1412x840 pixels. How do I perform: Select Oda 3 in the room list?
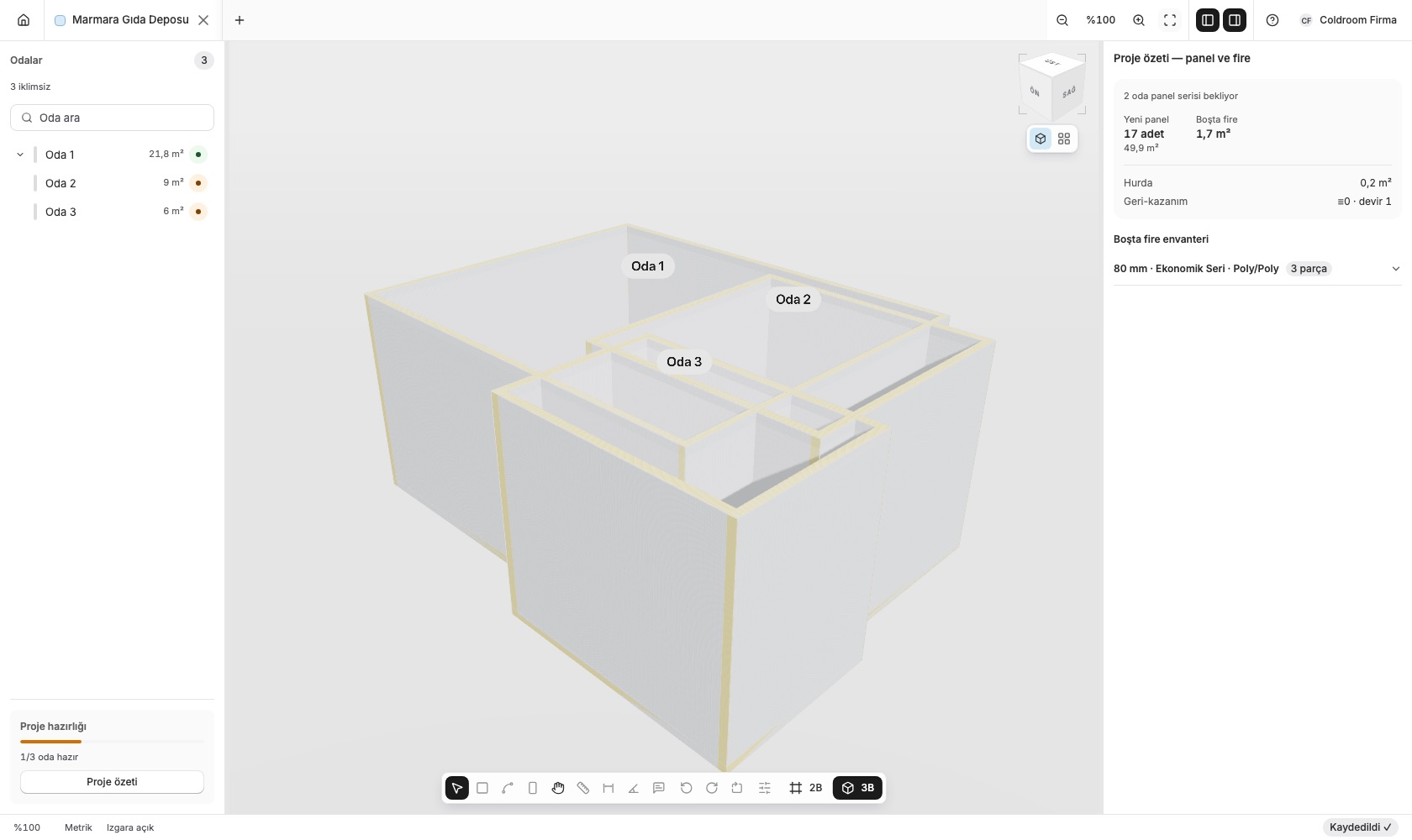point(112,212)
